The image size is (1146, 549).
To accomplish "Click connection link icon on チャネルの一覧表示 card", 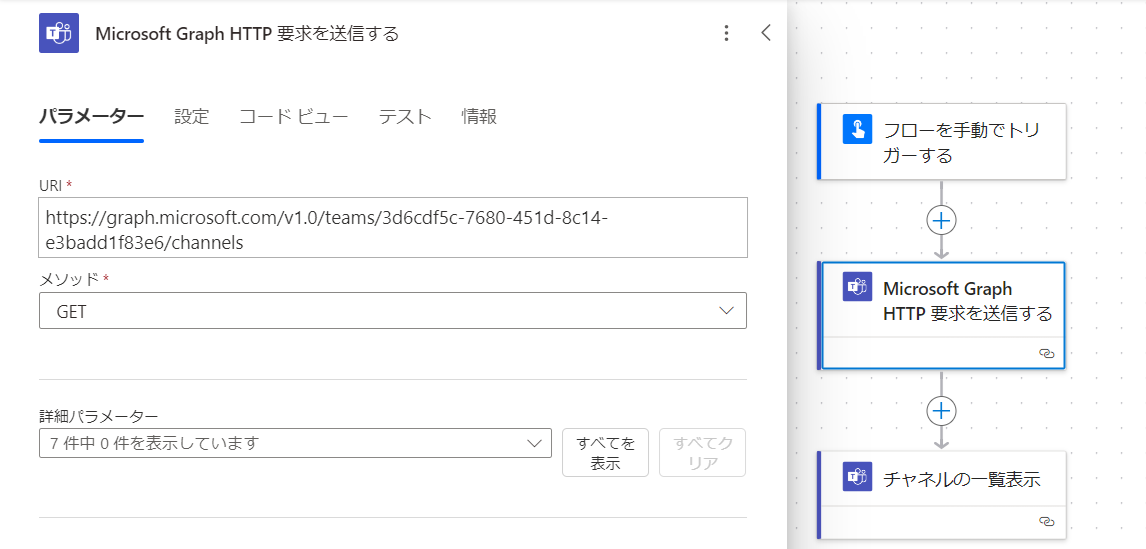I will point(1046,521).
